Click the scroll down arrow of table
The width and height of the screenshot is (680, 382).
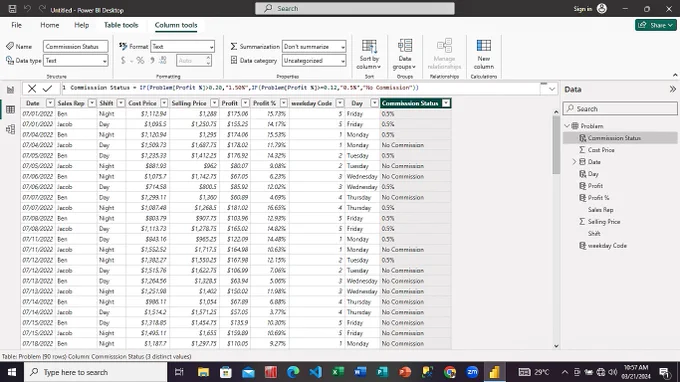556,346
